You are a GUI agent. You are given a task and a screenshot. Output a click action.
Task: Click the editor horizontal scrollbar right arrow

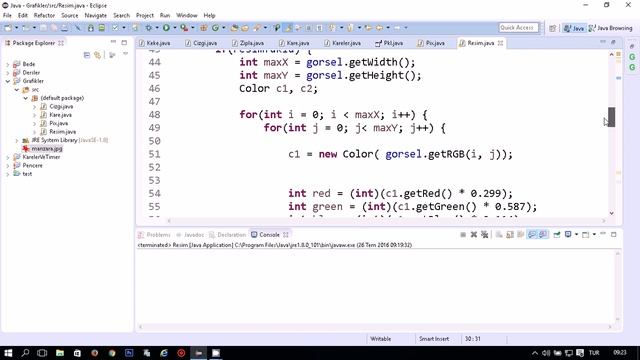pyautogui.click(x=604, y=221)
